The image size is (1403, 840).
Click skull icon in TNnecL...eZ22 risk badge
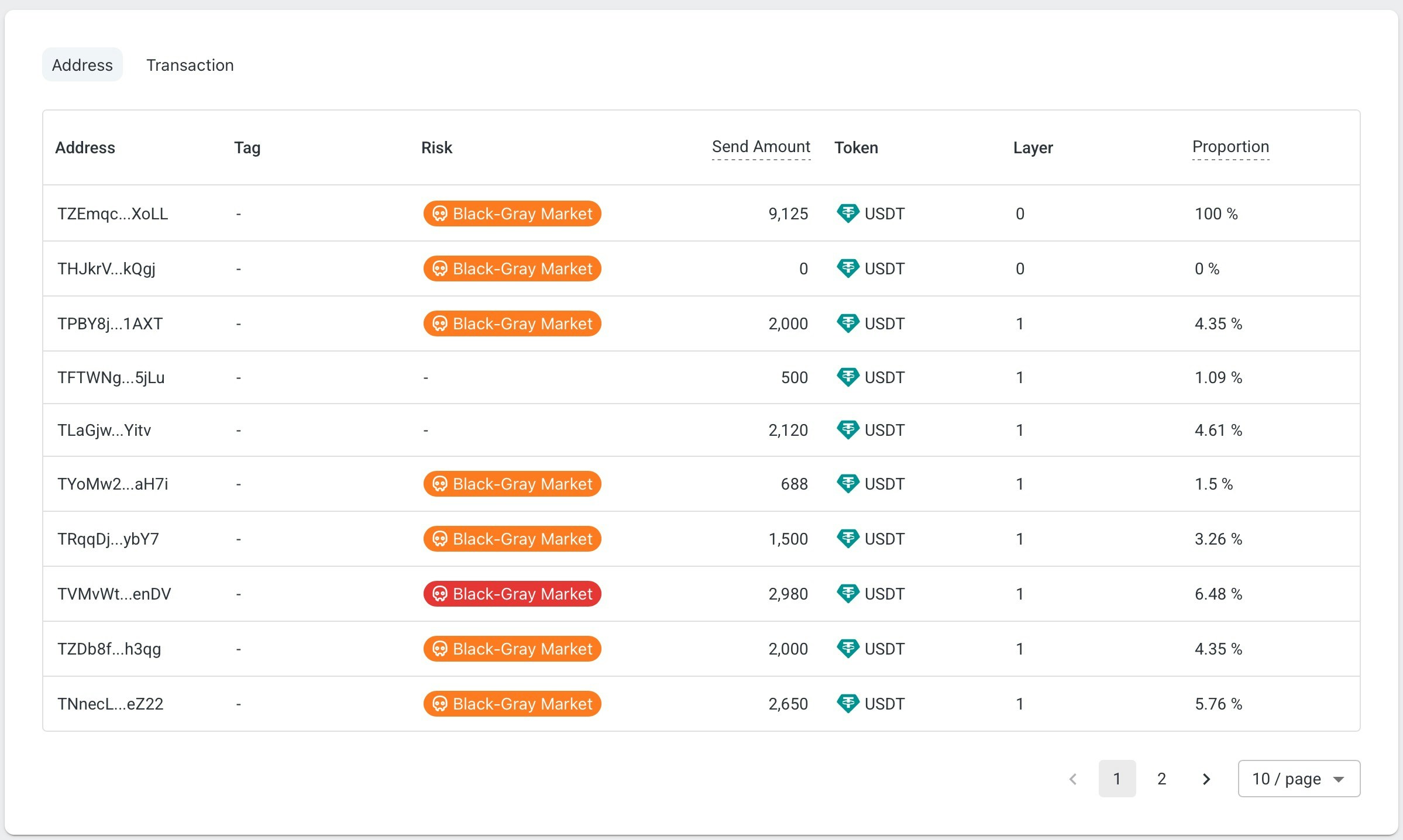tap(439, 704)
